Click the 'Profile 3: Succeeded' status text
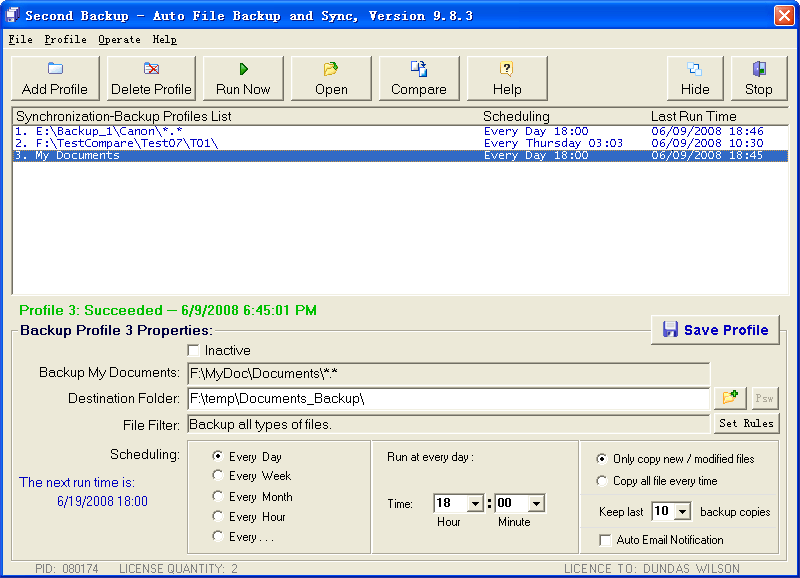This screenshot has height=578, width=800. point(168,310)
